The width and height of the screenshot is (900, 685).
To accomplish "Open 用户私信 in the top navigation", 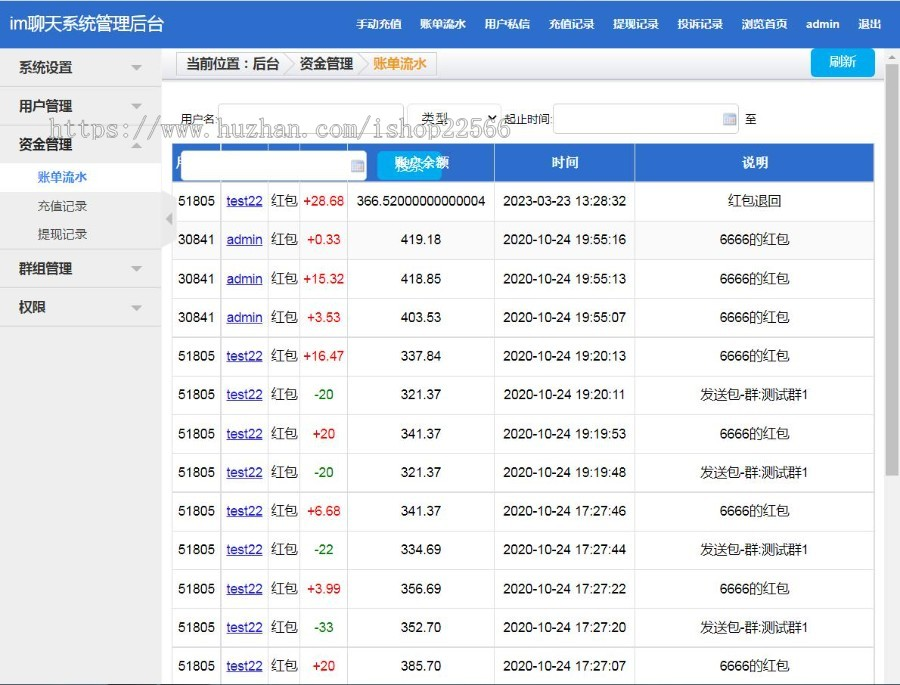I will (x=507, y=24).
